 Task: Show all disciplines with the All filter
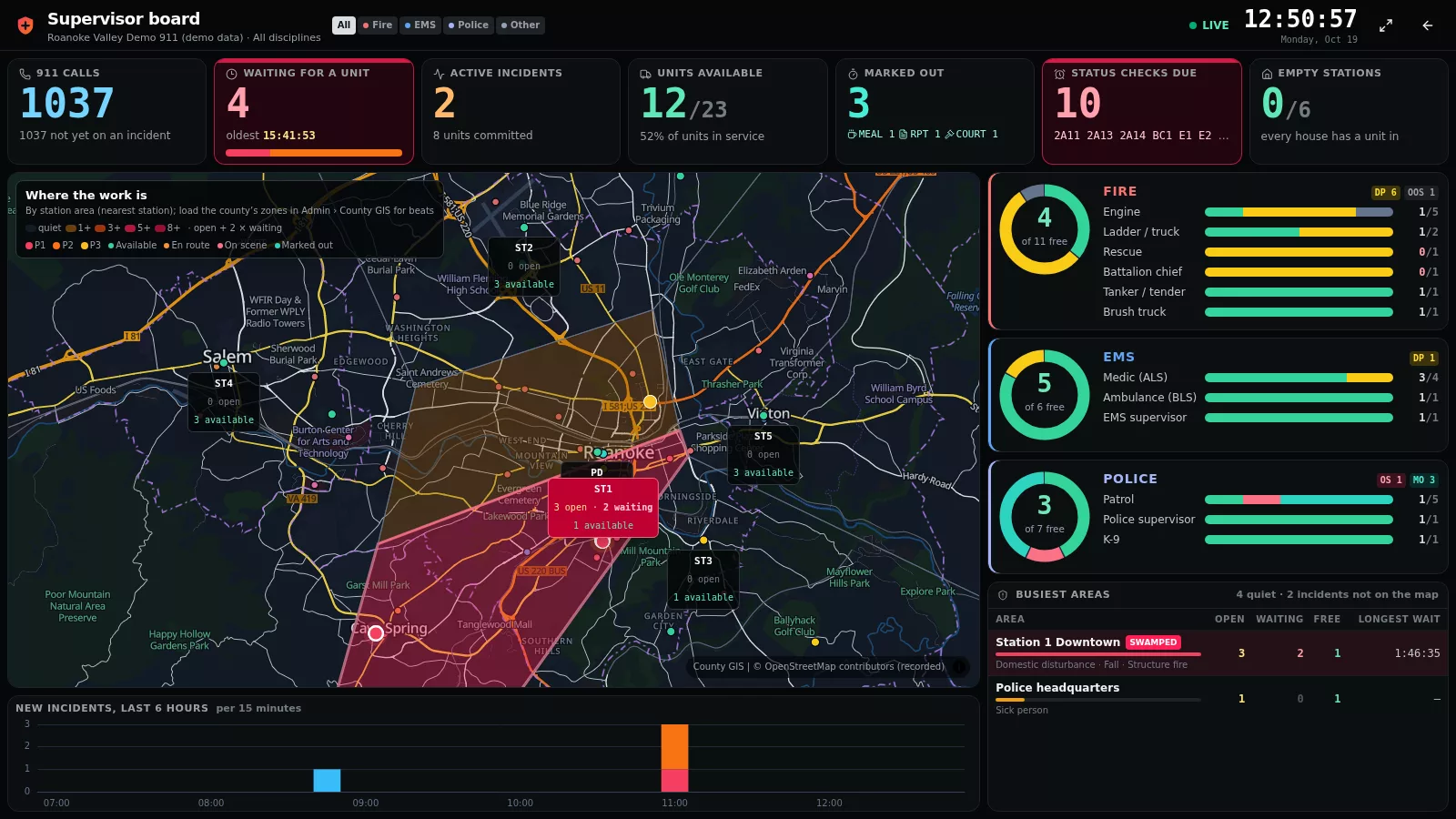tap(344, 25)
